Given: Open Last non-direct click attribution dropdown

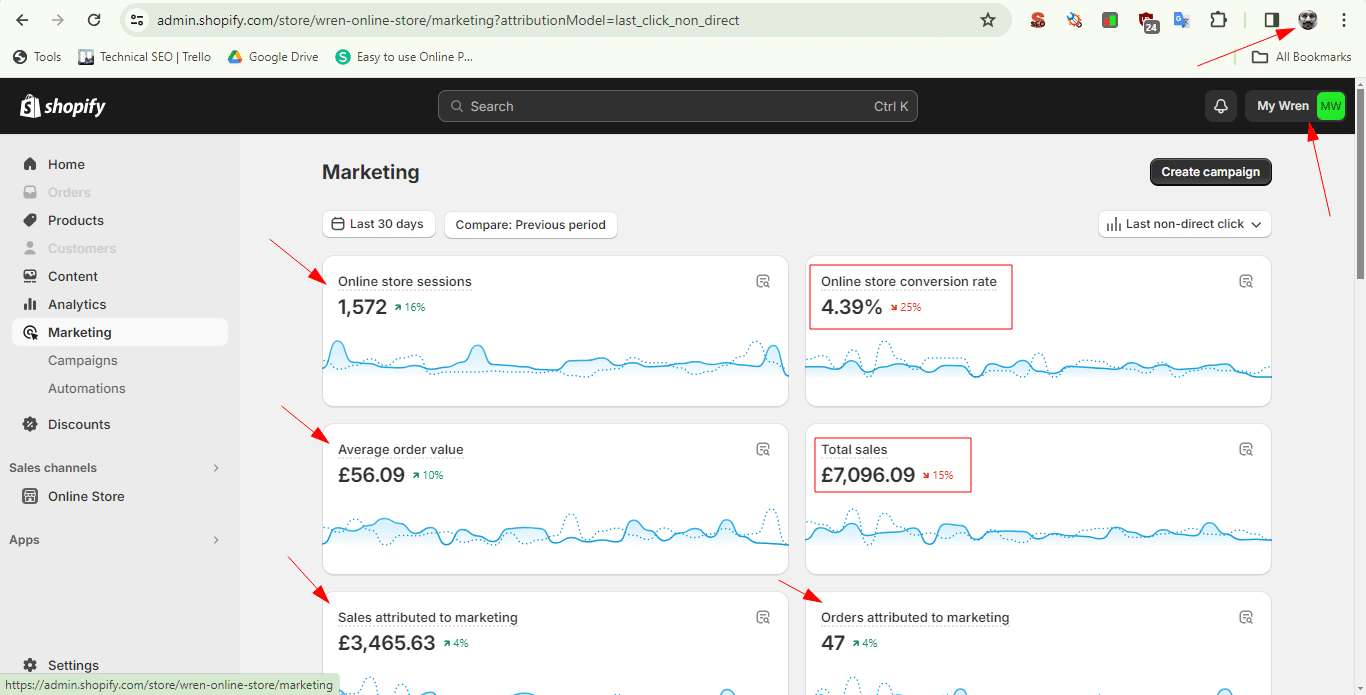Looking at the screenshot, I should (1185, 224).
